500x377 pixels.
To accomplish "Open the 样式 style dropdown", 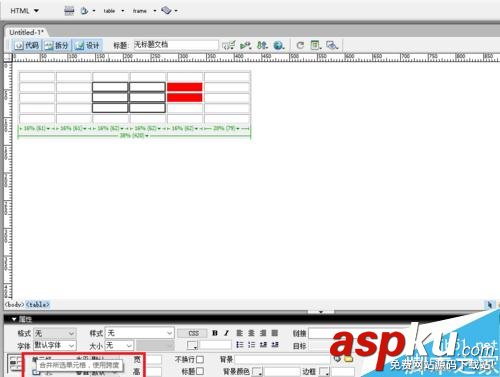I will [140, 333].
